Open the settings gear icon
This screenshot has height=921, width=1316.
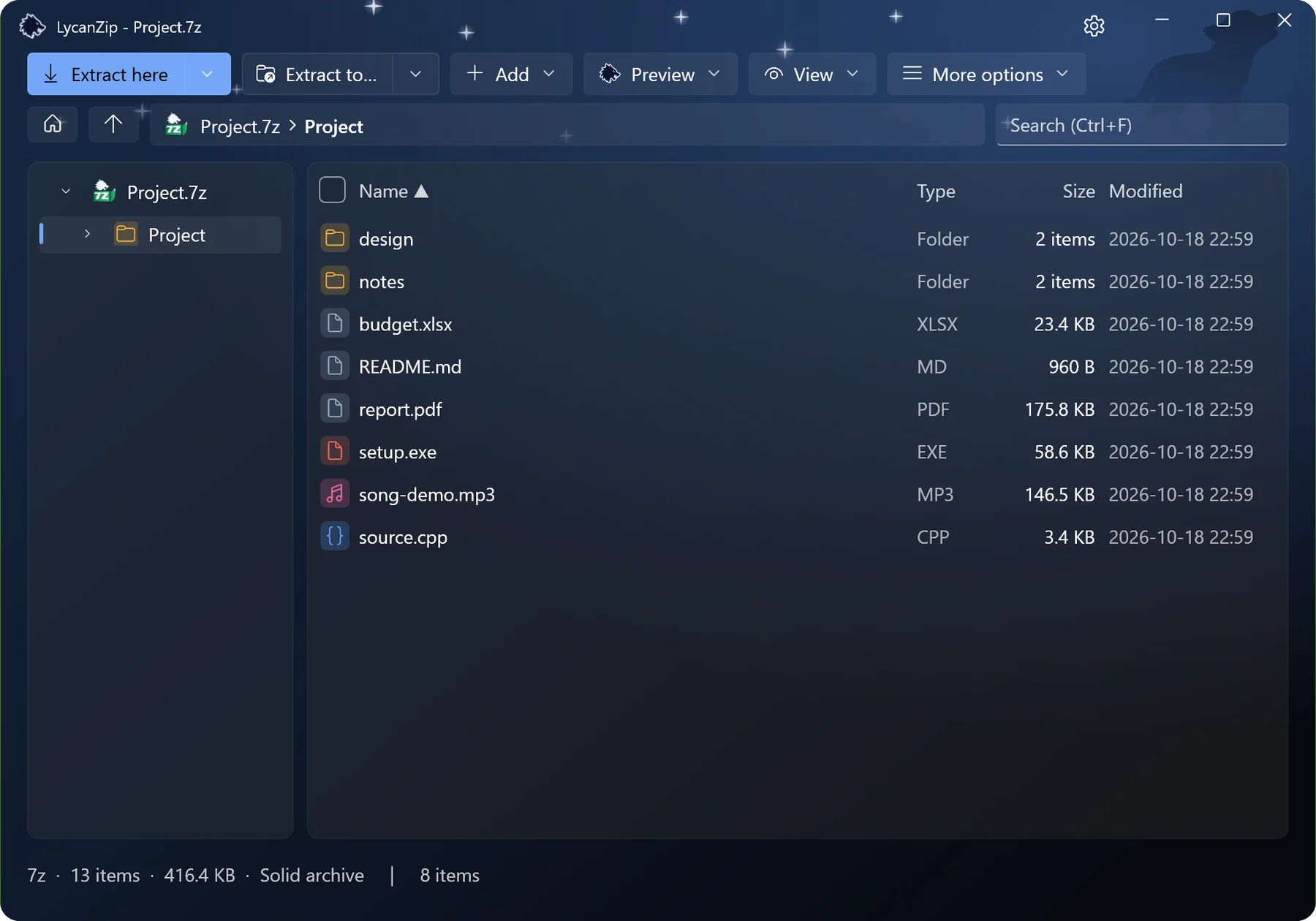[1094, 26]
